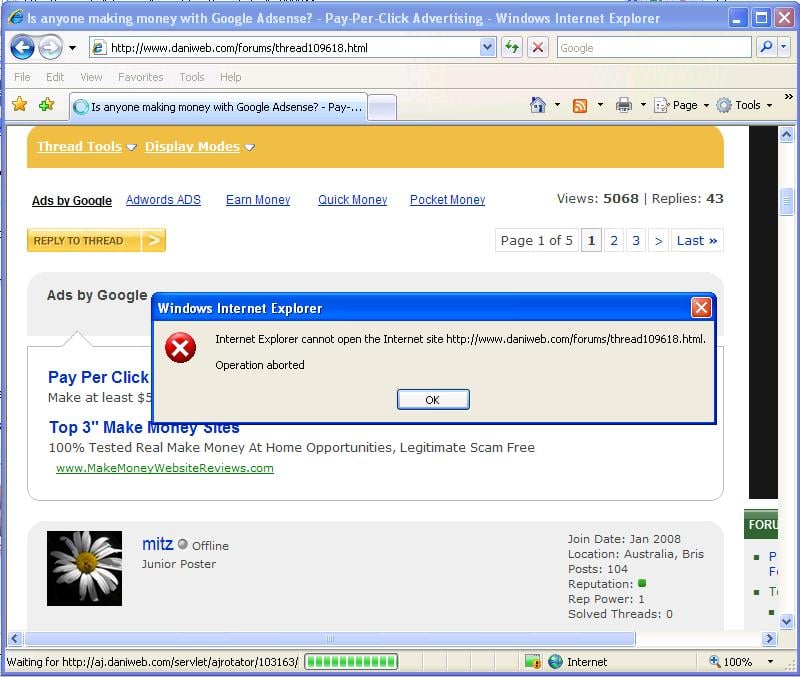
Task: Open the Adwords ADS link
Action: pos(163,199)
